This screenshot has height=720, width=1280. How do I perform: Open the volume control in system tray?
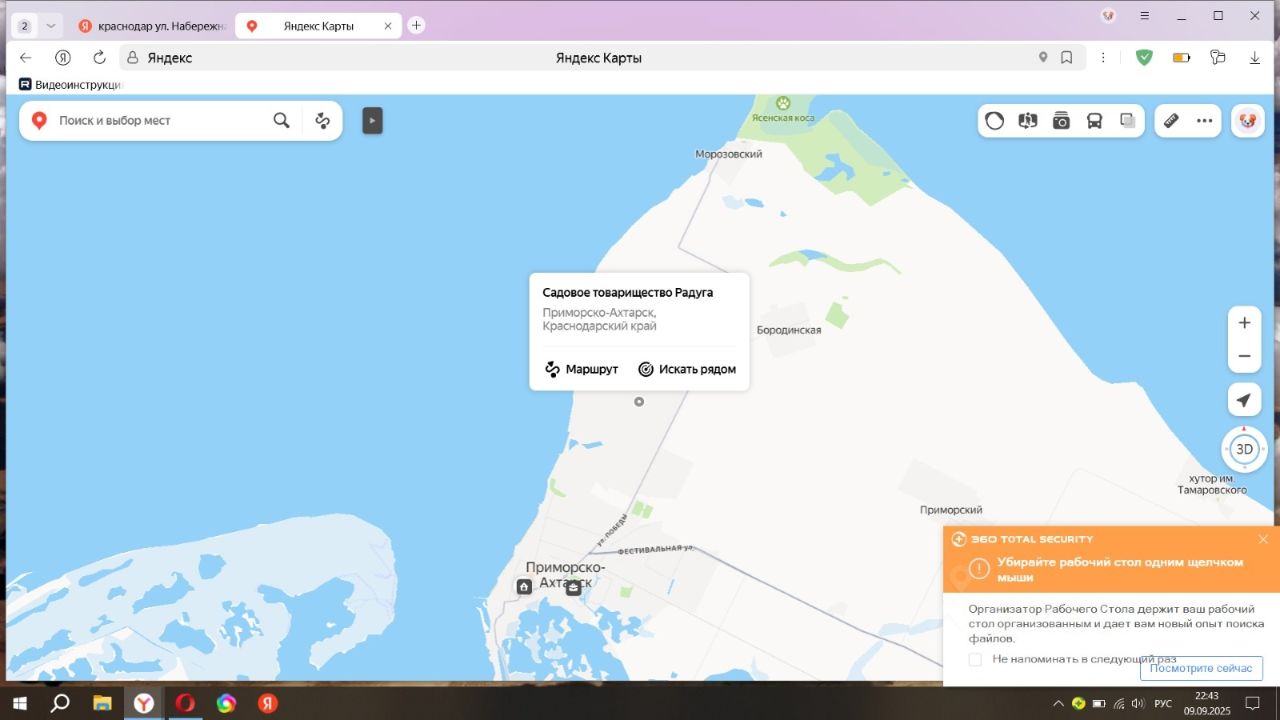point(1138,703)
